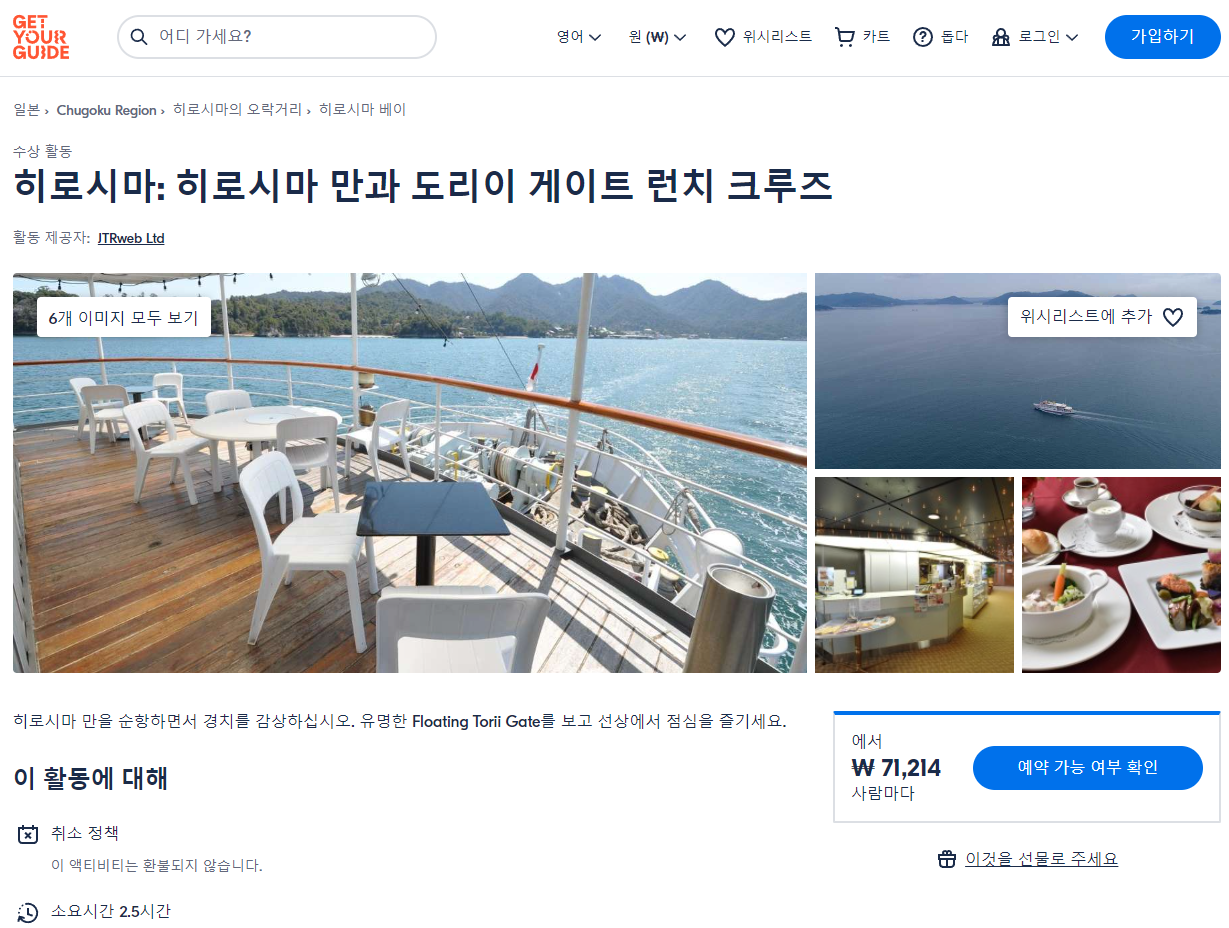Click the gift box icon
This screenshot has width=1229, height=928.
947,859
